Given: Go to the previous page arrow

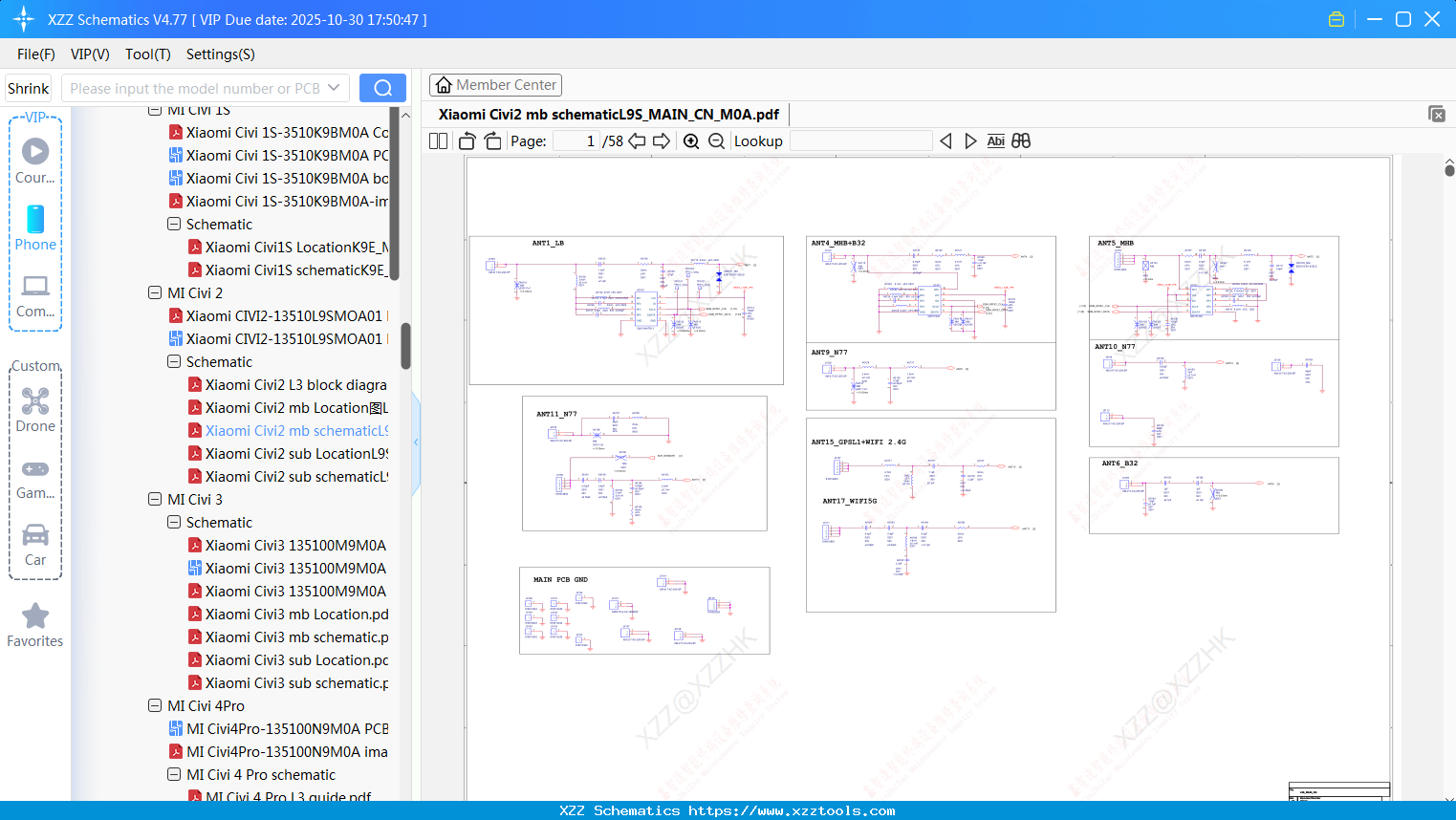Looking at the screenshot, I should [637, 140].
